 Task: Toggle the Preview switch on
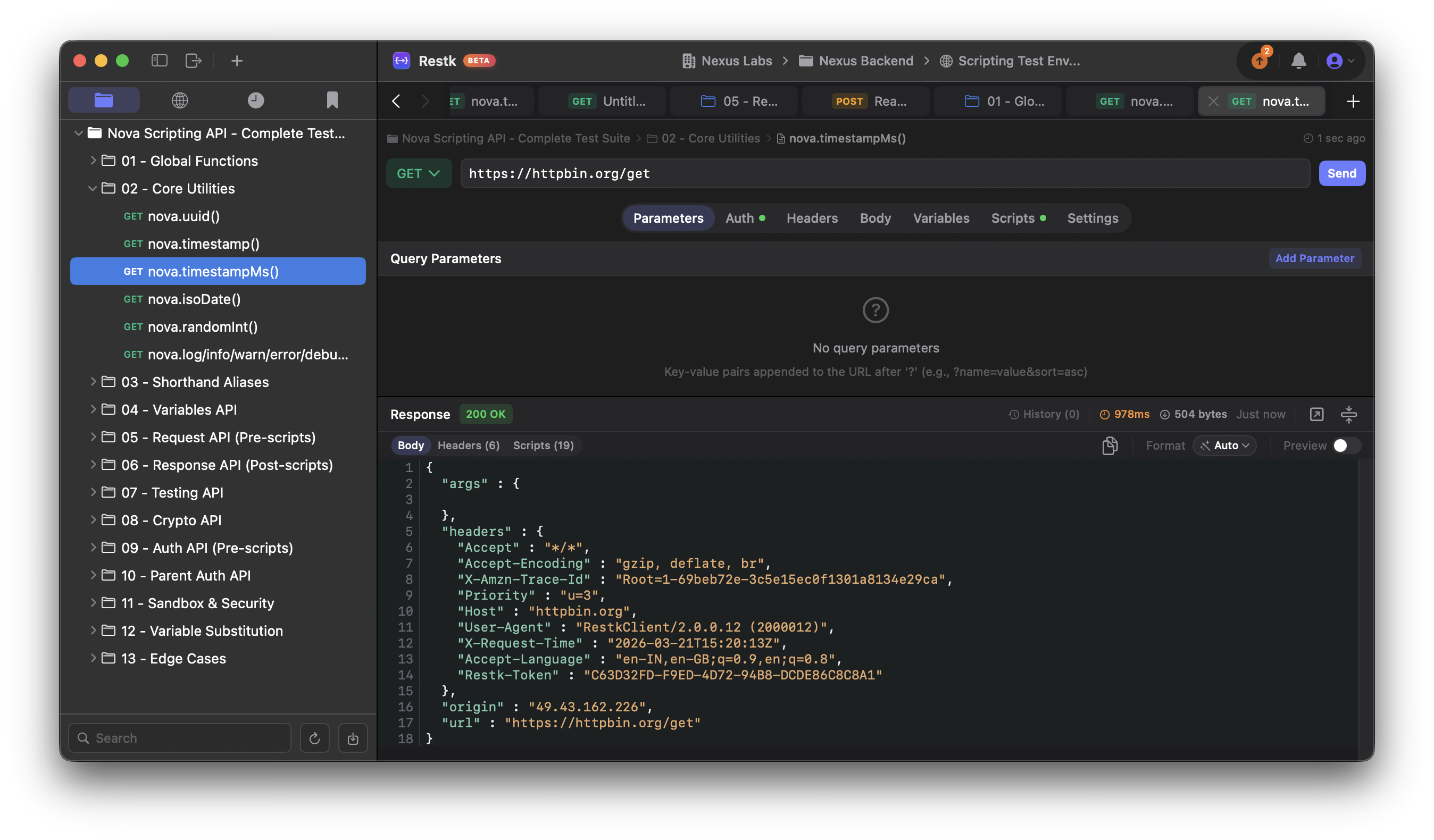(x=1346, y=446)
